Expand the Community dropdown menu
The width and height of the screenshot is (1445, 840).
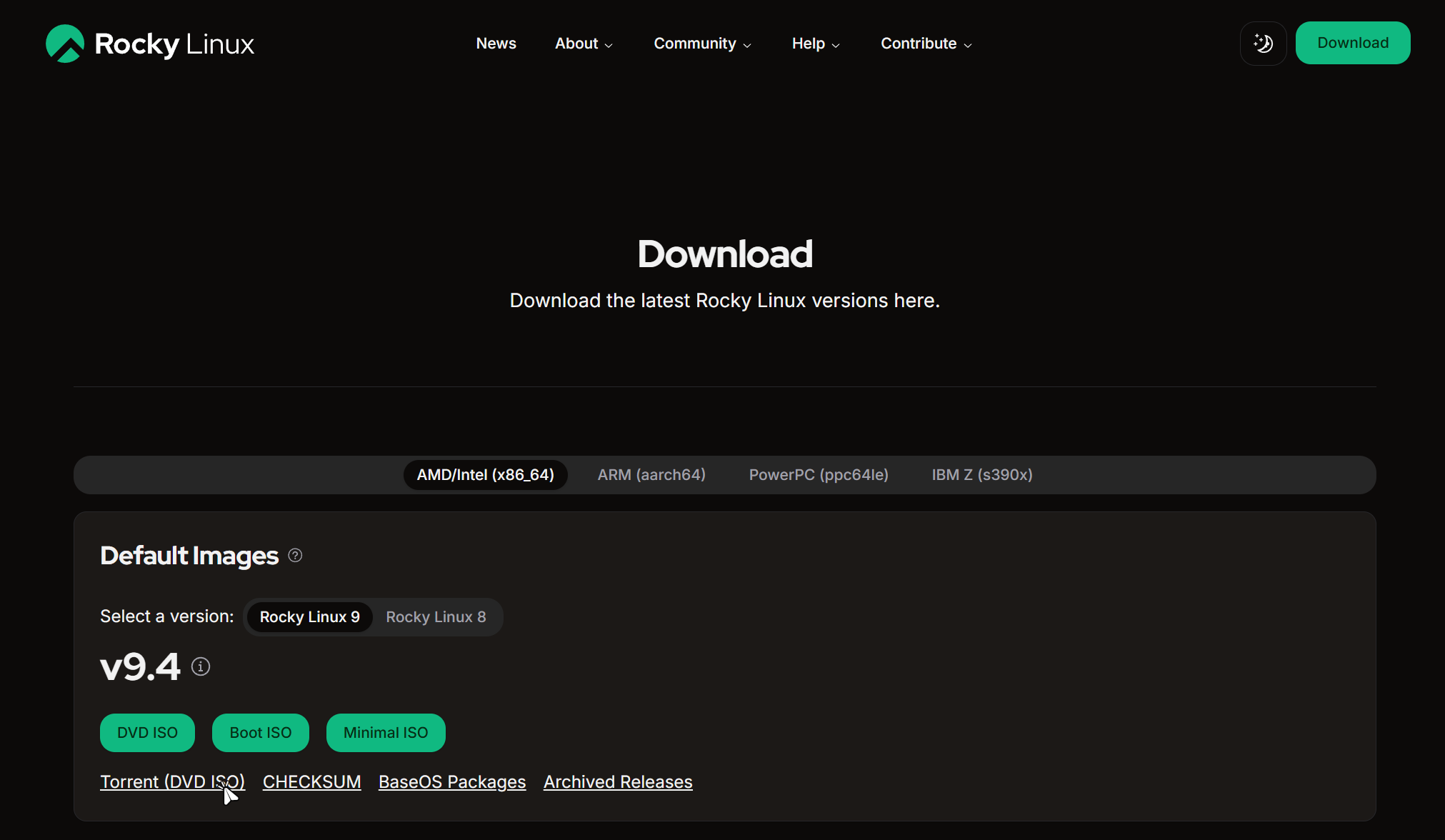coord(702,44)
